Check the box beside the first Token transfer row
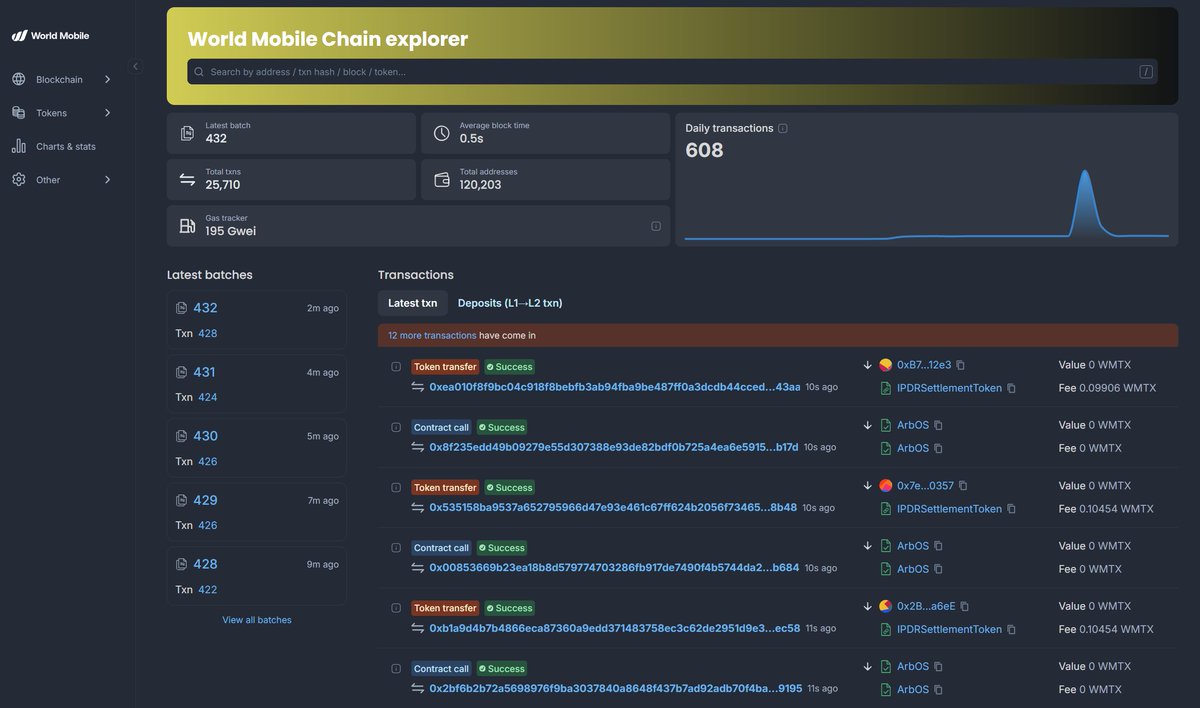Viewport: 1200px width, 708px height. coord(394,365)
